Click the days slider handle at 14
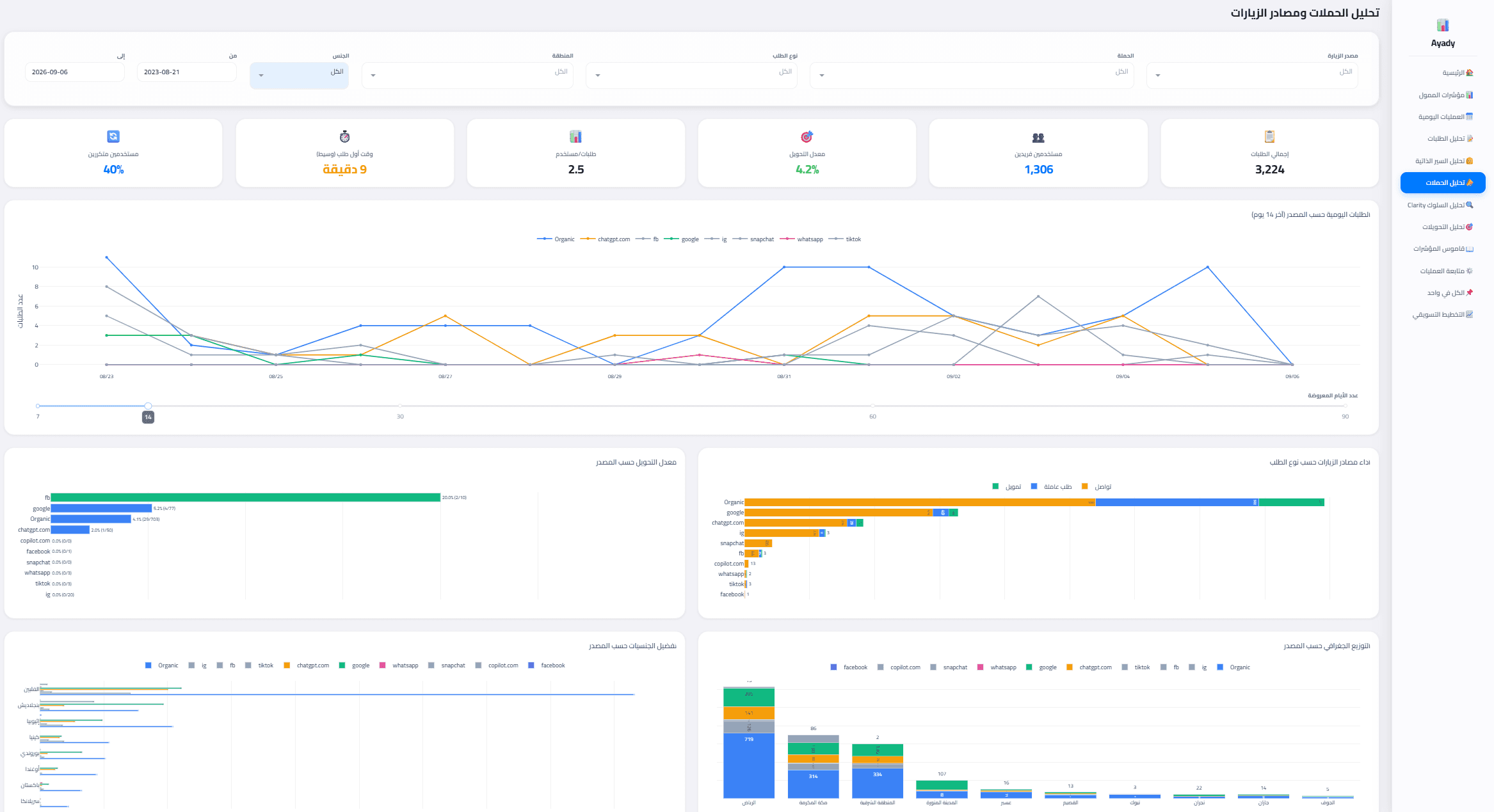 [148, 406]
